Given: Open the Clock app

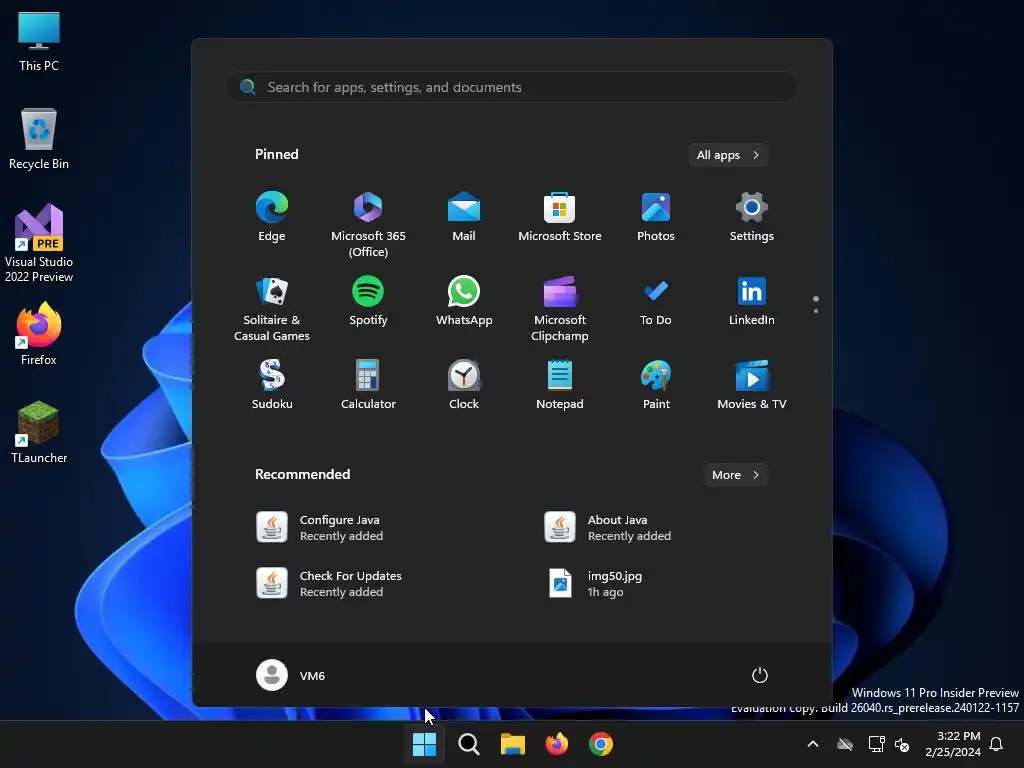Looking at the screenshot, I should (464, 385).
